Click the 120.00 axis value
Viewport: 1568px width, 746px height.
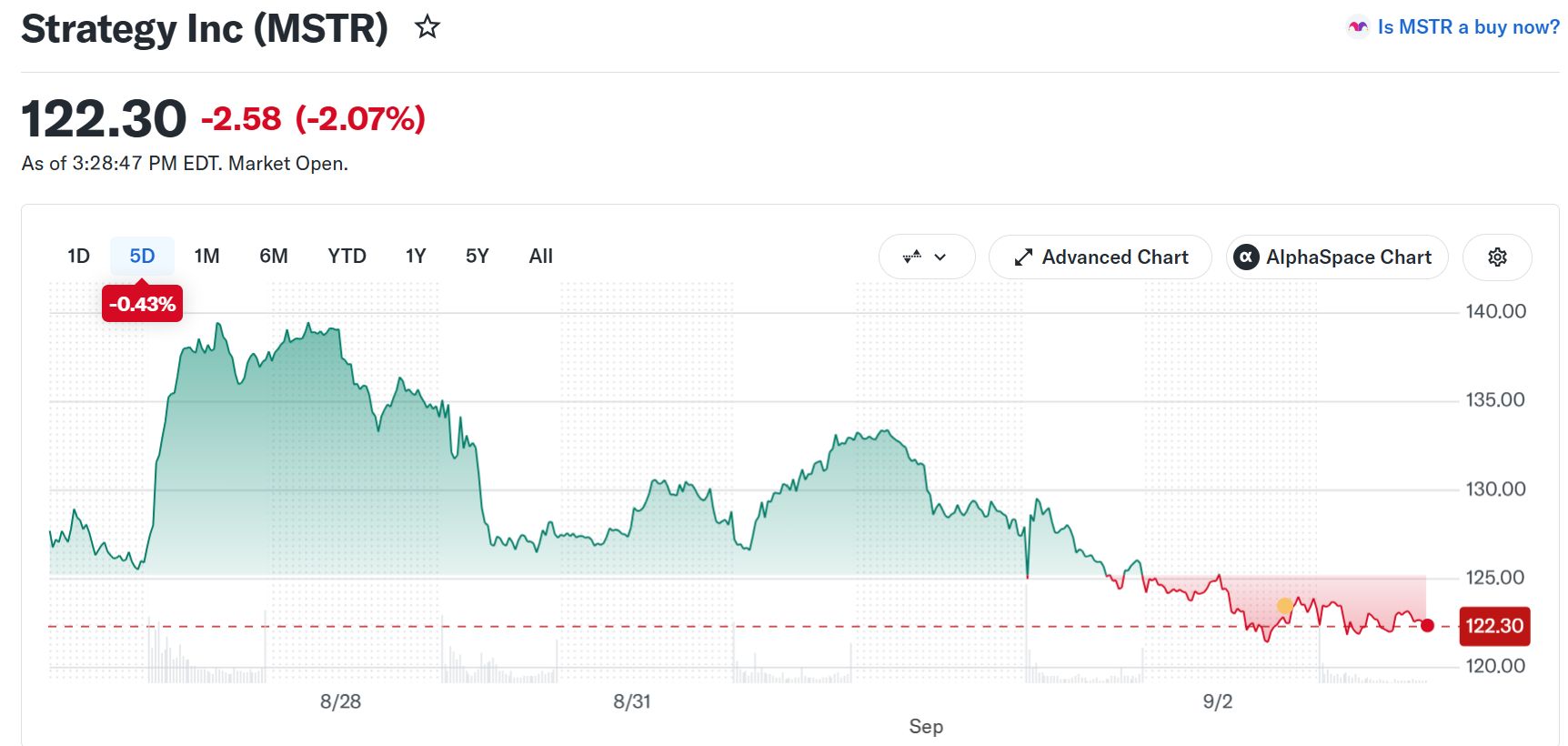tap(1495, 665)
